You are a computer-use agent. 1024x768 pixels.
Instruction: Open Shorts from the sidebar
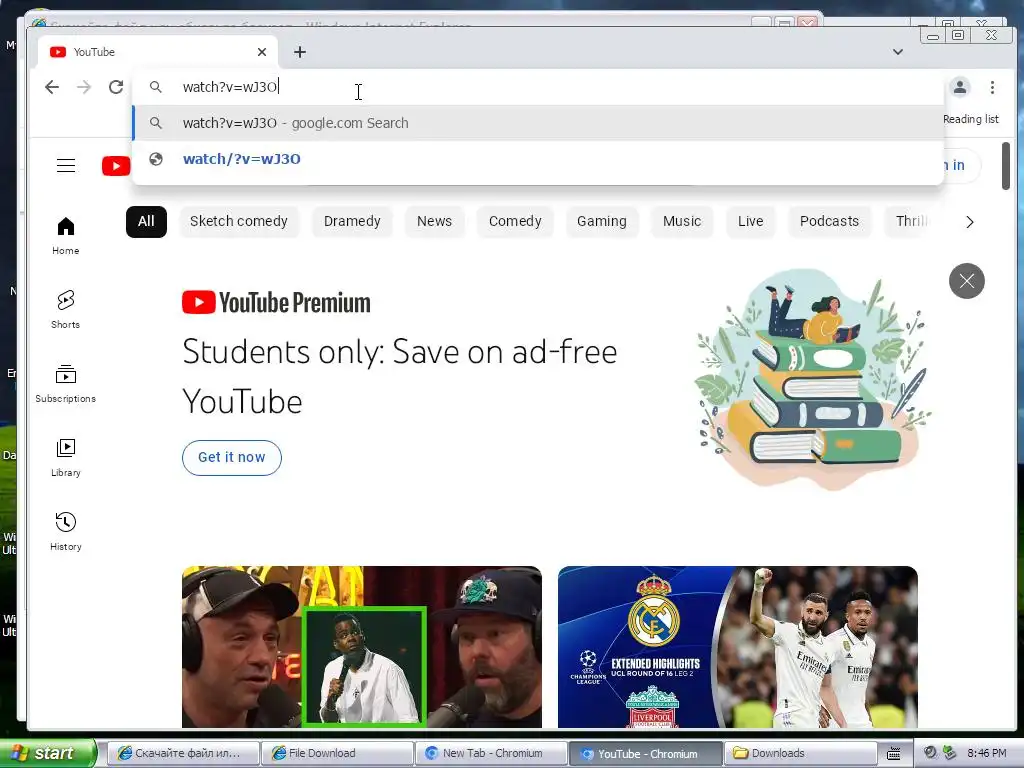tap(66, 310)
